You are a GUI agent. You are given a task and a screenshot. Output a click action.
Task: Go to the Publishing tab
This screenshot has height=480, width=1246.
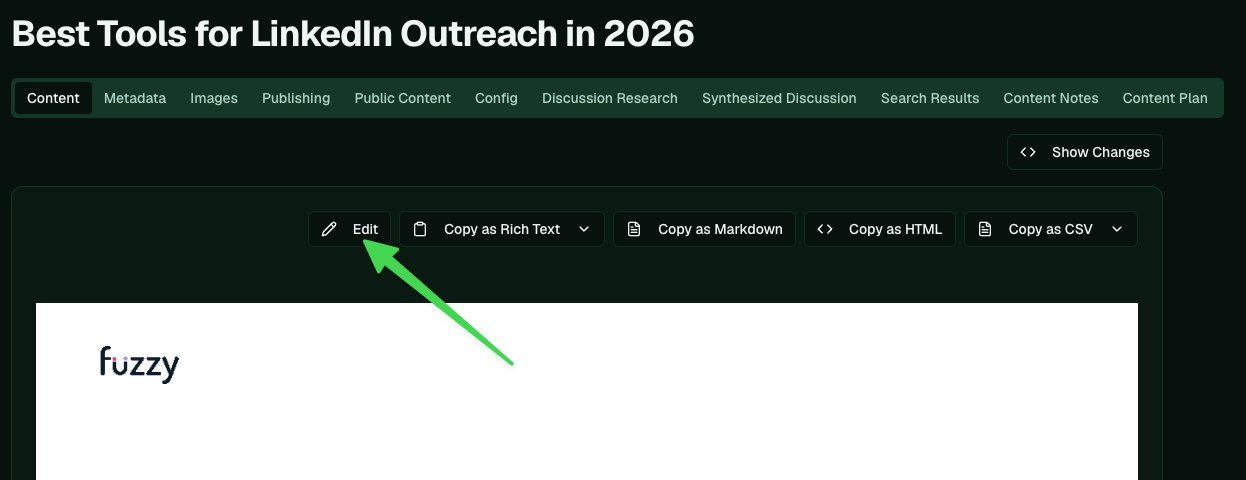296,98
